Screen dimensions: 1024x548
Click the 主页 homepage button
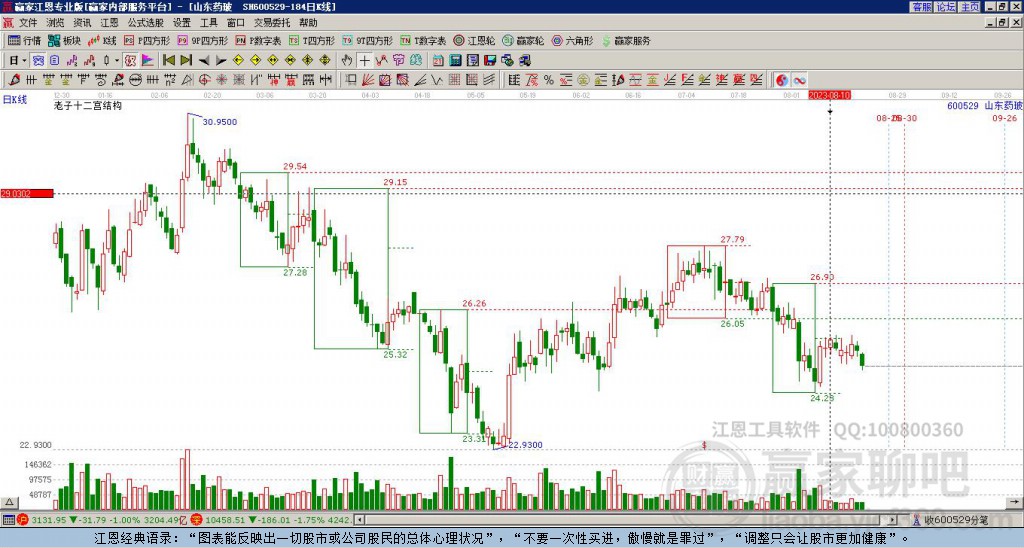pos(970,7)
